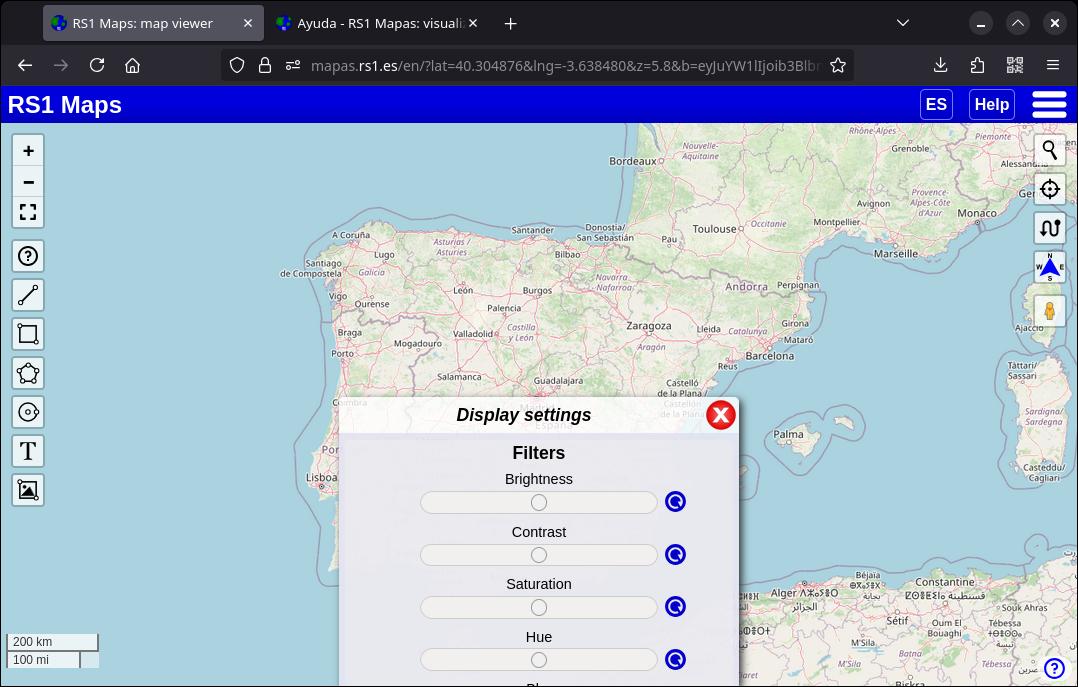The image size is (1078, 687).
Task: Open tracking protection shield panel
Action: (x=236, y=65)
